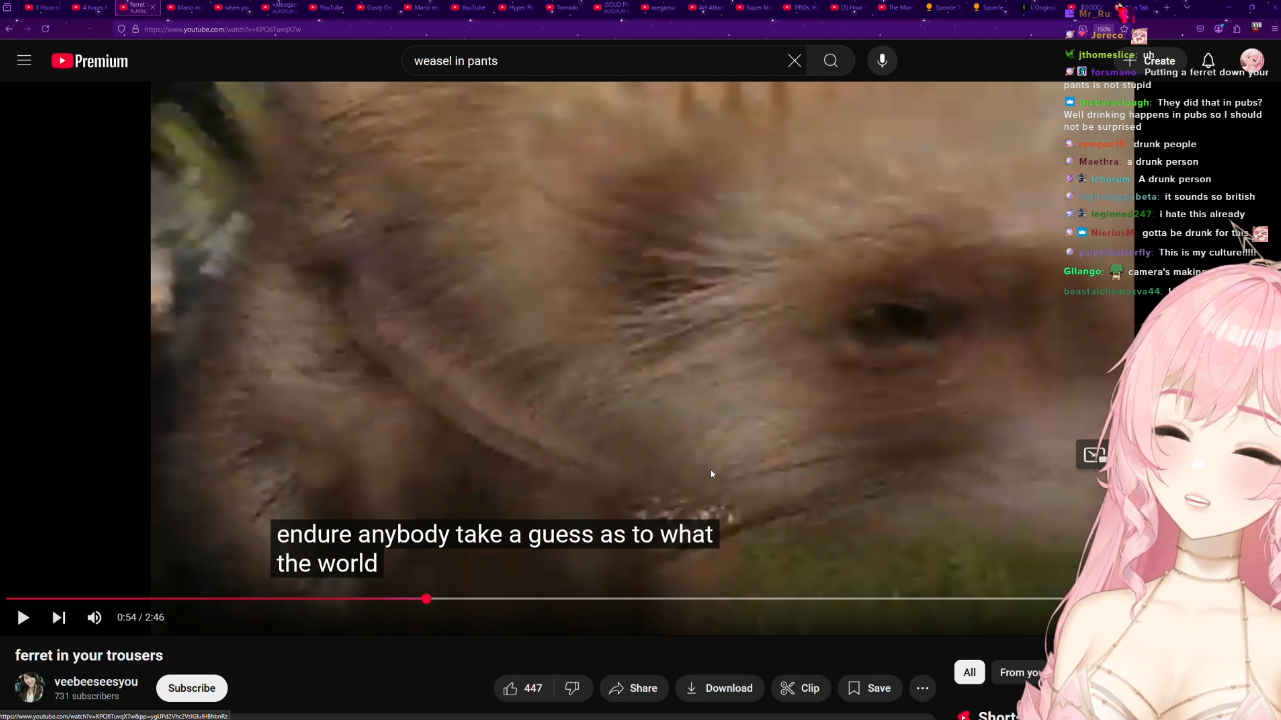The height and width of the screenshot is (720, 1281).
Task: Start voice search with microphone icon
Action: pos(882,61)
